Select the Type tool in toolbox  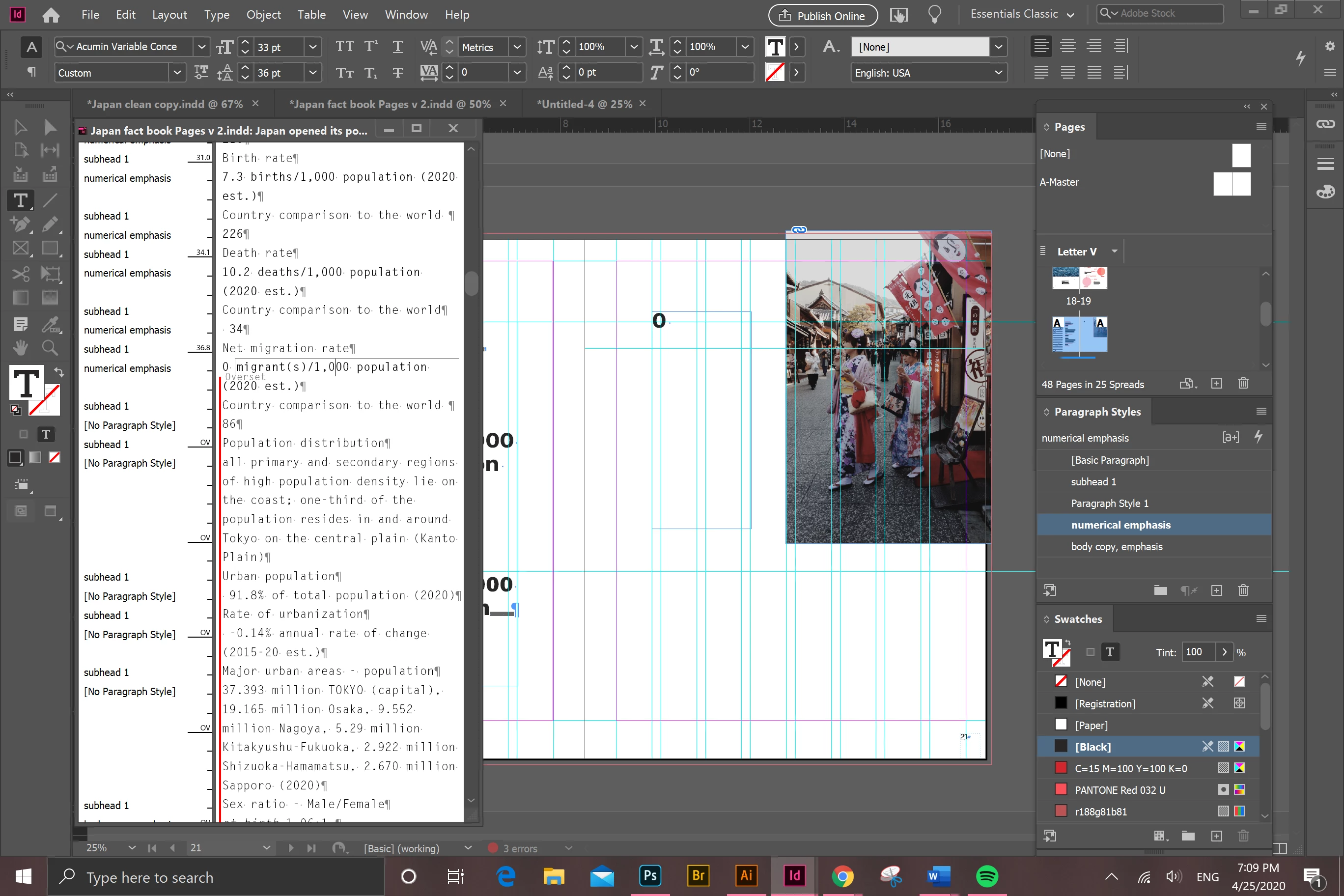pos(21,200)
